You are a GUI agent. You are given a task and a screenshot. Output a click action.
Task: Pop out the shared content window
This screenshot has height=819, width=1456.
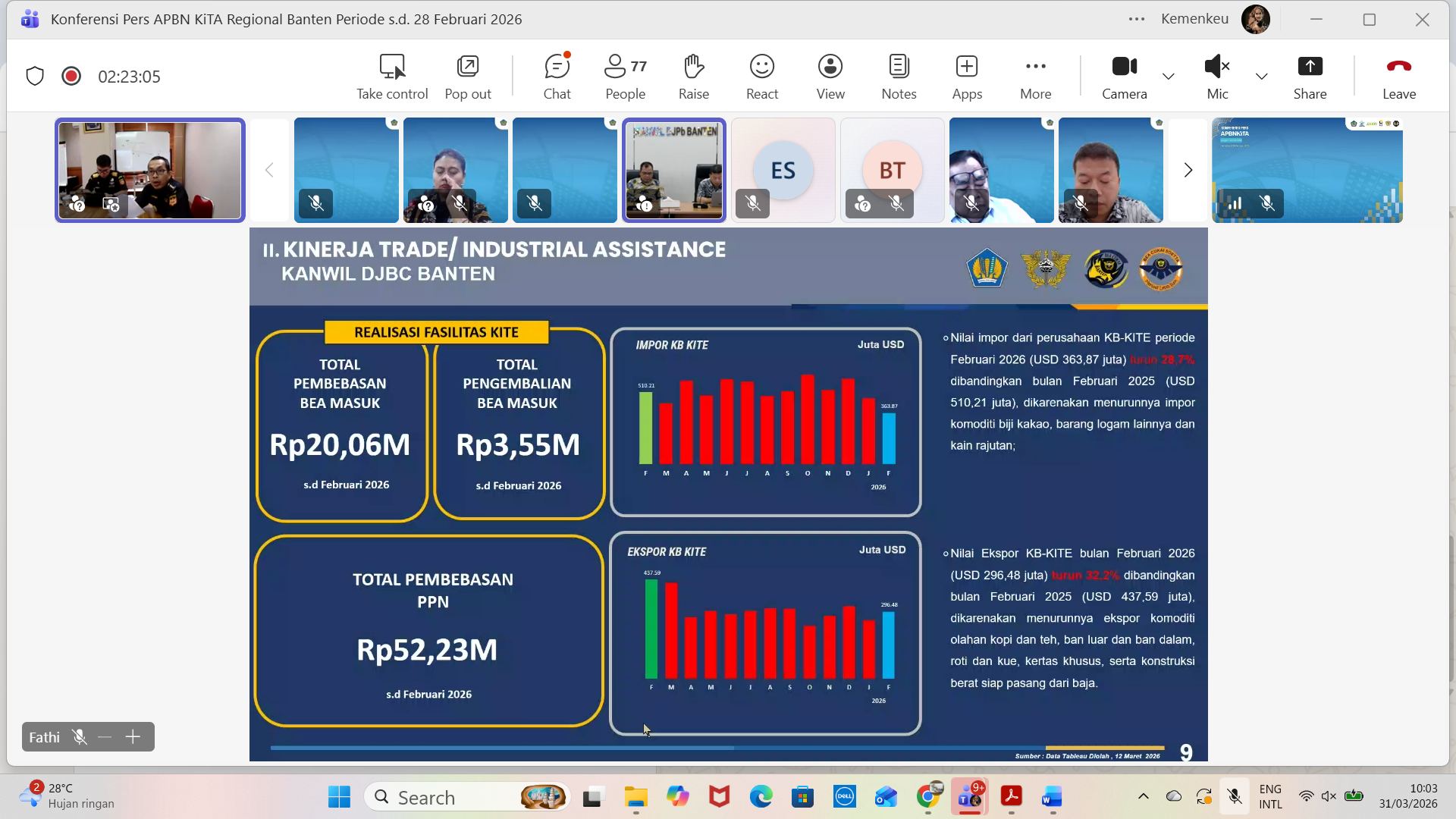tap(467, 77)
